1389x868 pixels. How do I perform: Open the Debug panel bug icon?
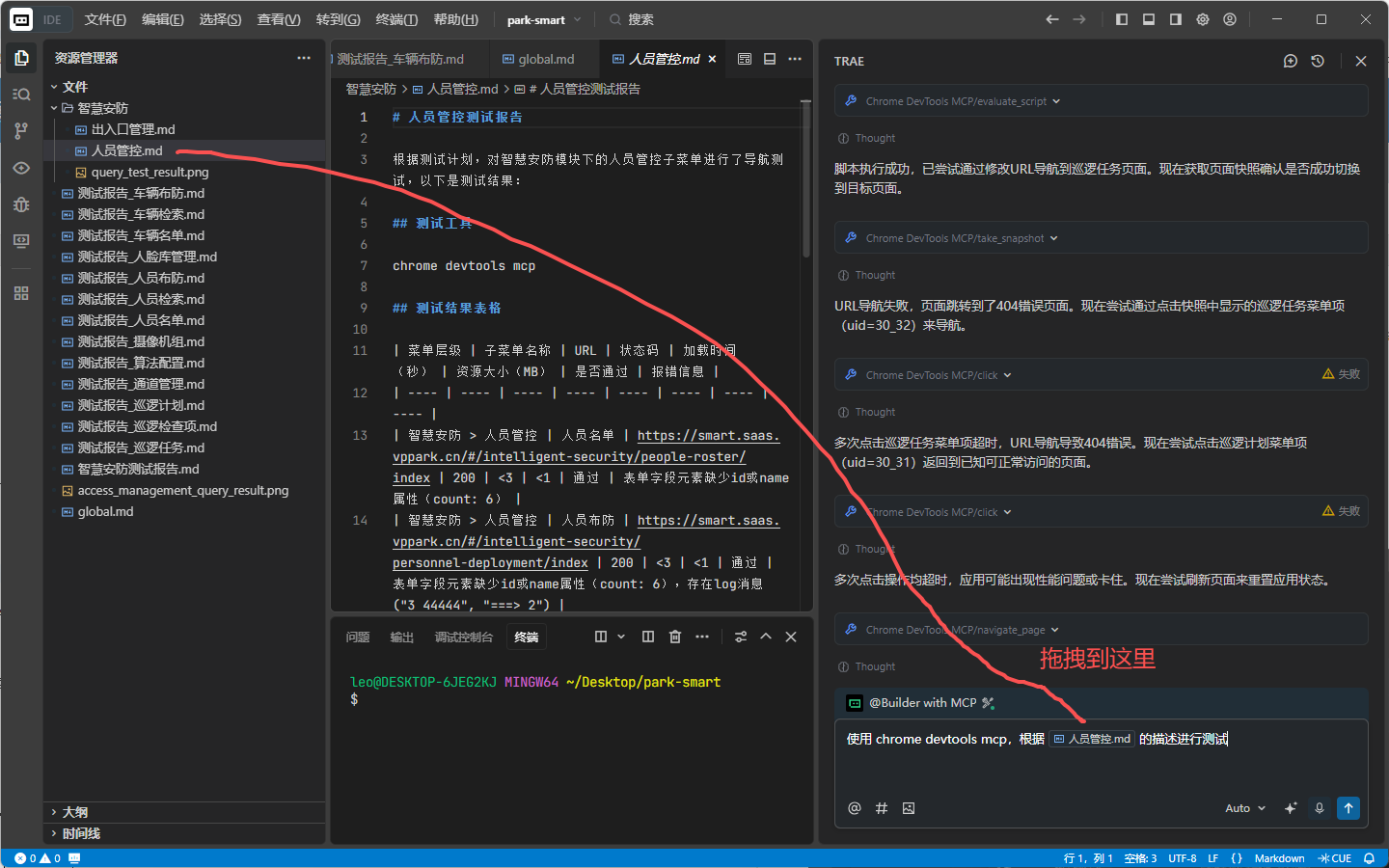coord(21,204)
